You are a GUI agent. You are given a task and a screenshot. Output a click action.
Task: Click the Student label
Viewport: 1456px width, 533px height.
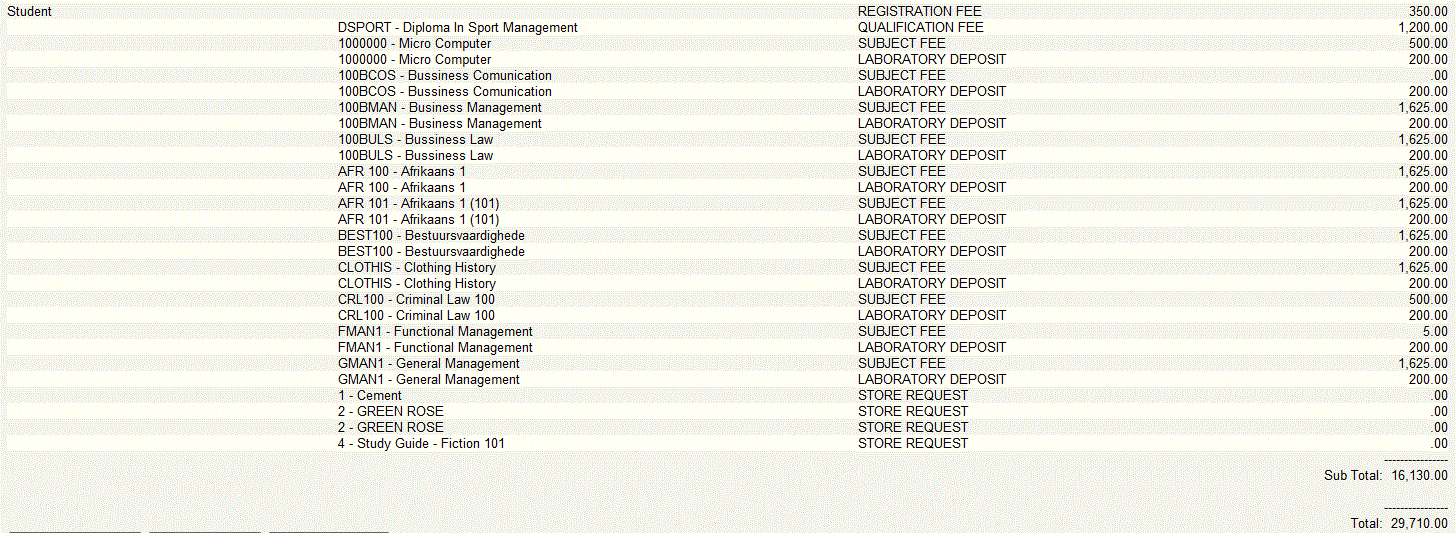30,12
